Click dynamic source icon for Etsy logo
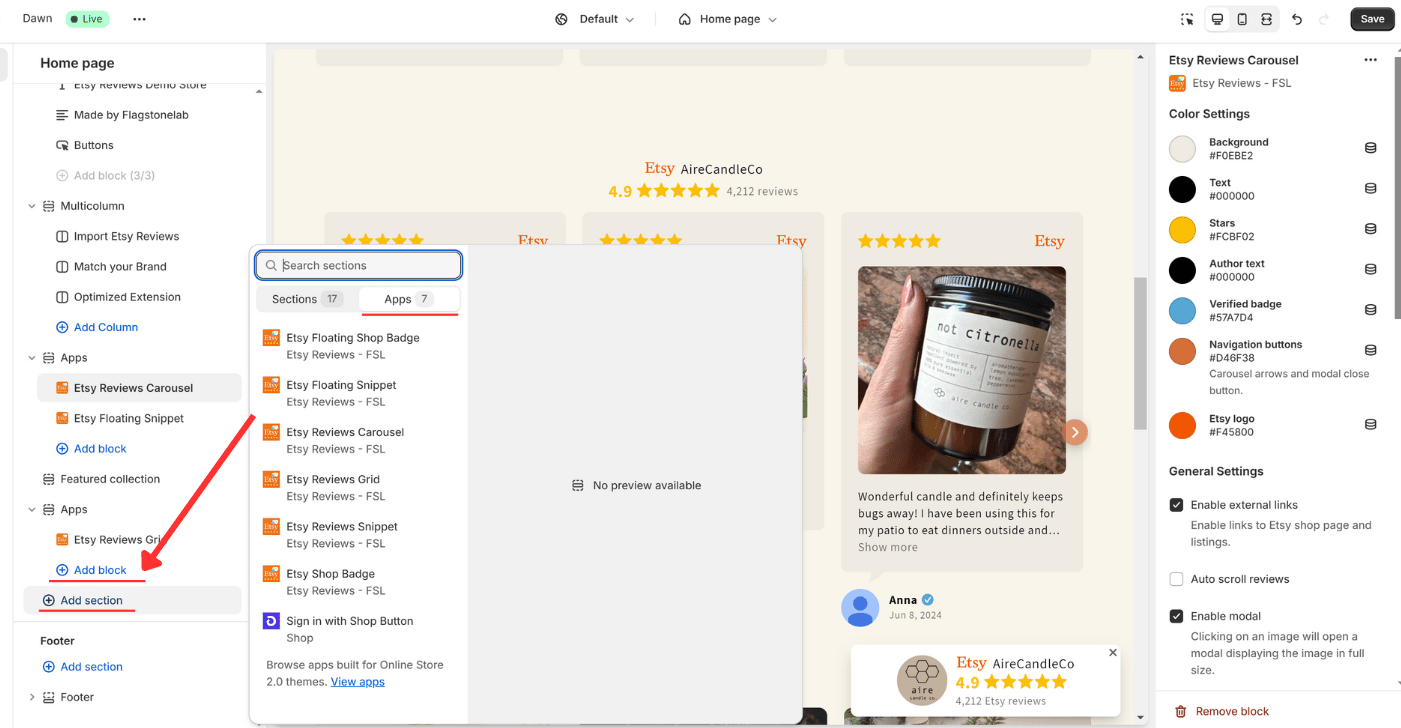 point(1370,424)
